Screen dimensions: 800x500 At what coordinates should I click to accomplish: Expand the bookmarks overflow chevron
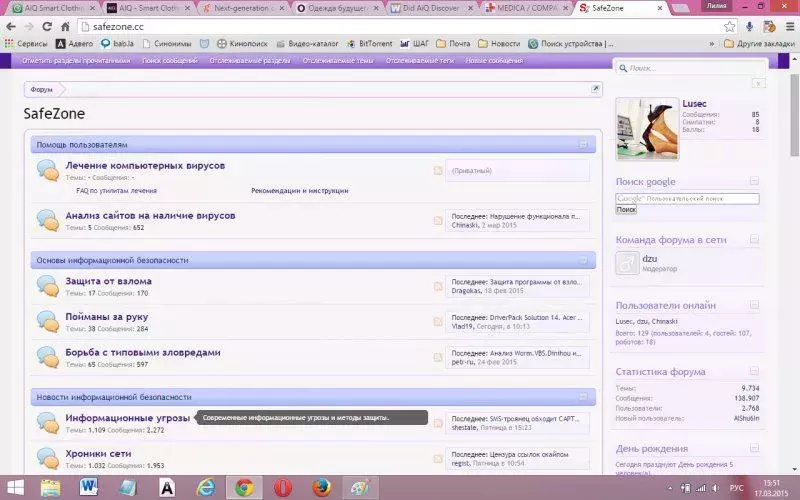[x=712, y=44]
